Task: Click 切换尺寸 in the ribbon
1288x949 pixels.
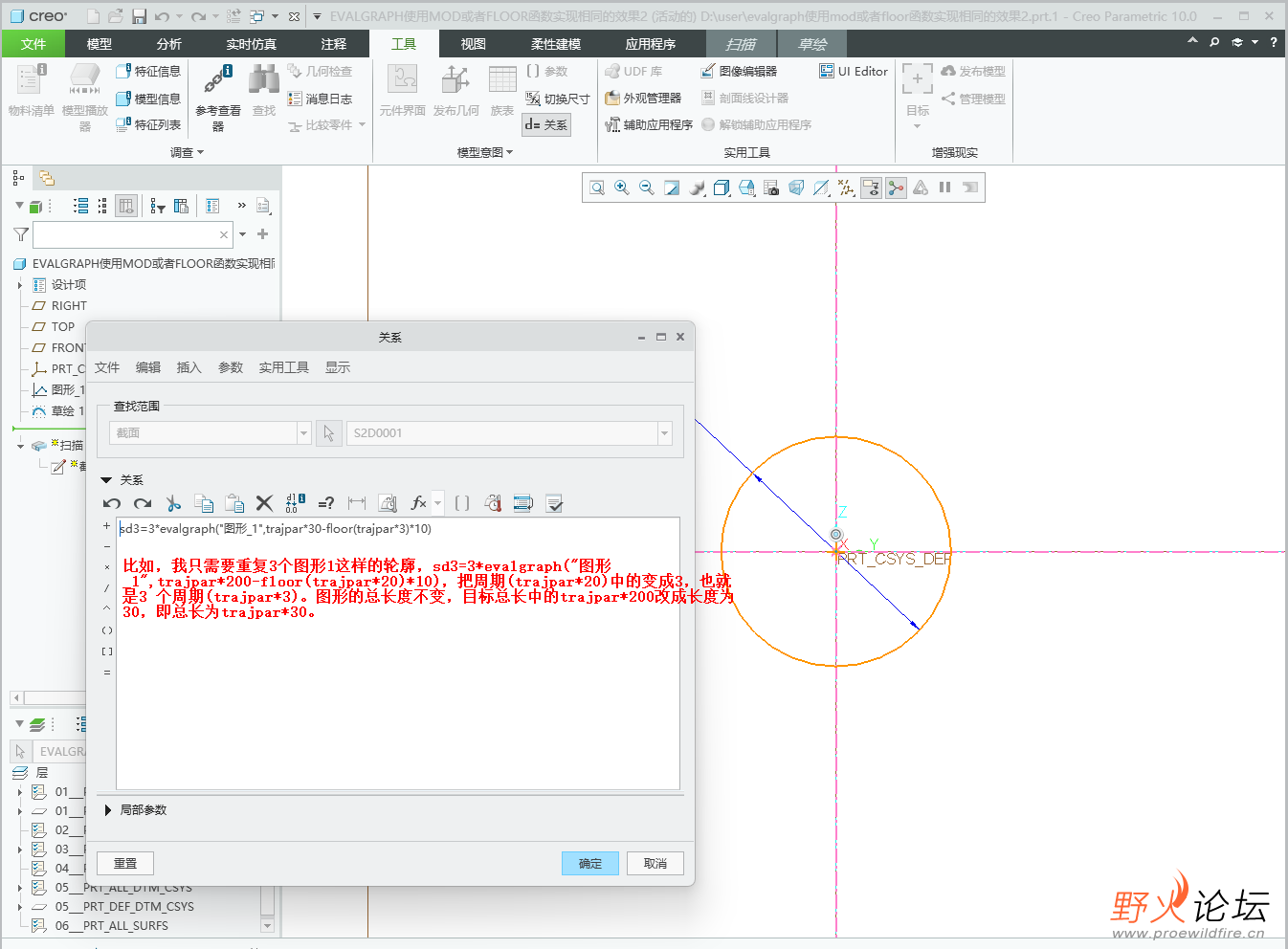Action: coord(557,99)
